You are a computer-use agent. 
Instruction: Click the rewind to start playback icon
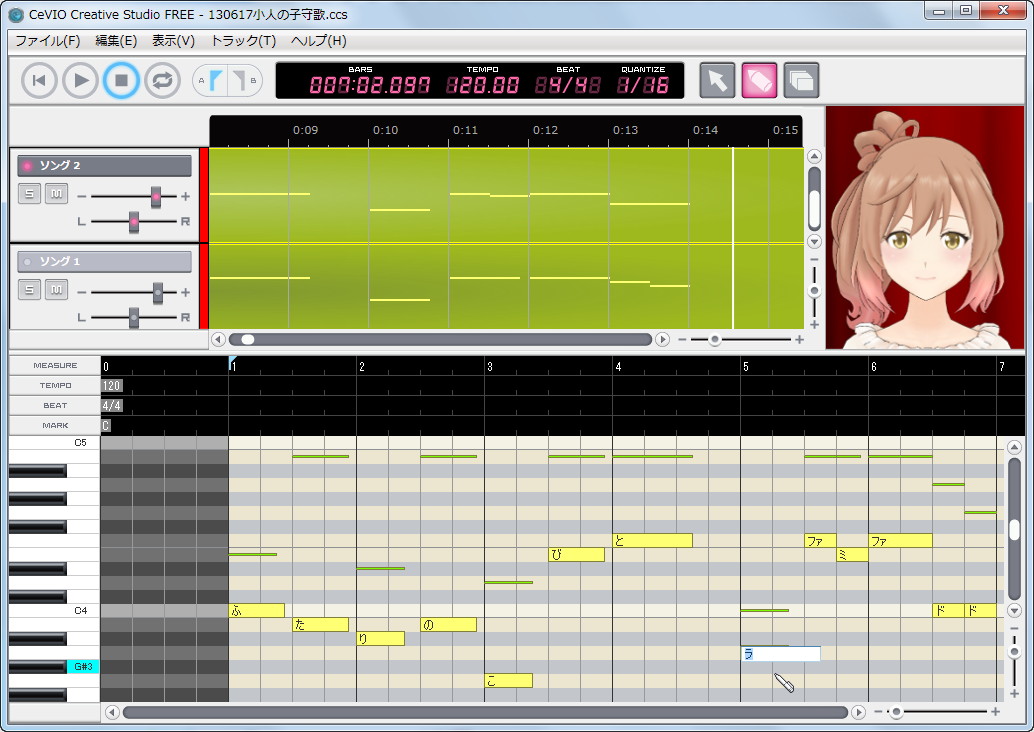click(x=38, y=80)
